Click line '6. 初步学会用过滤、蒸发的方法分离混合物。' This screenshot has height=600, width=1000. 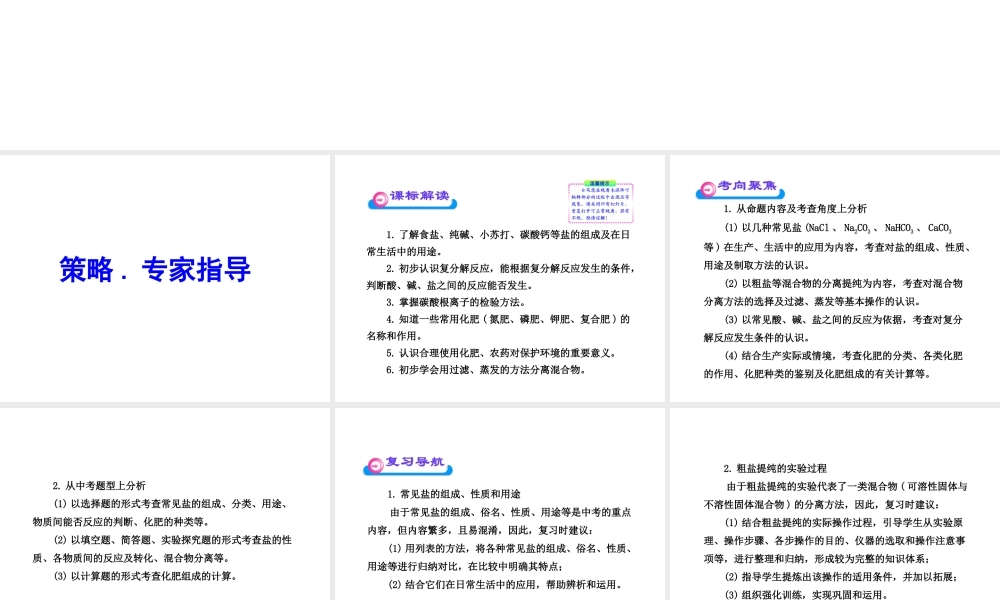(x=486, y=370)
